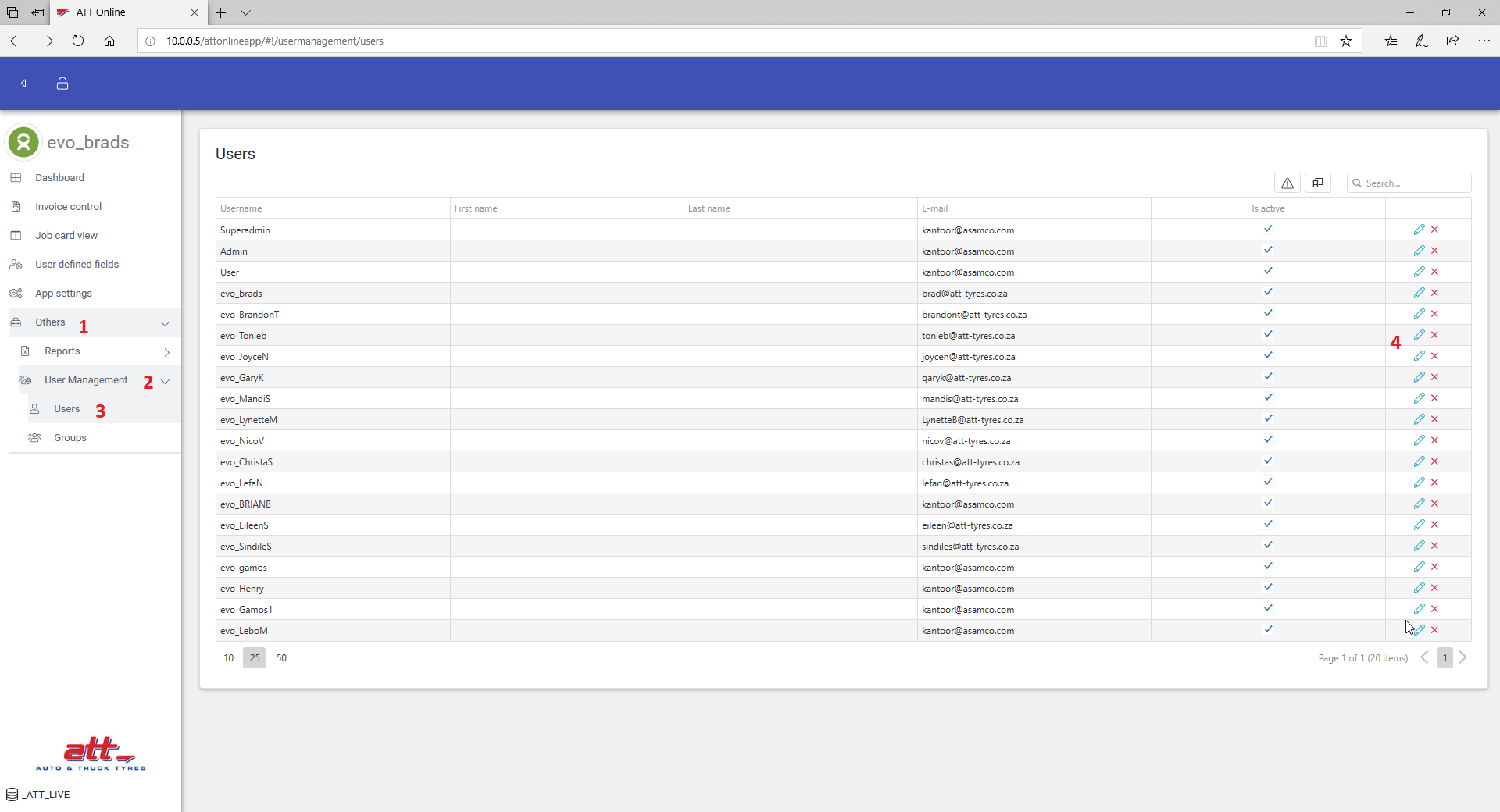
Task: Open the Groups menu item
Action: tap(70, 438)
